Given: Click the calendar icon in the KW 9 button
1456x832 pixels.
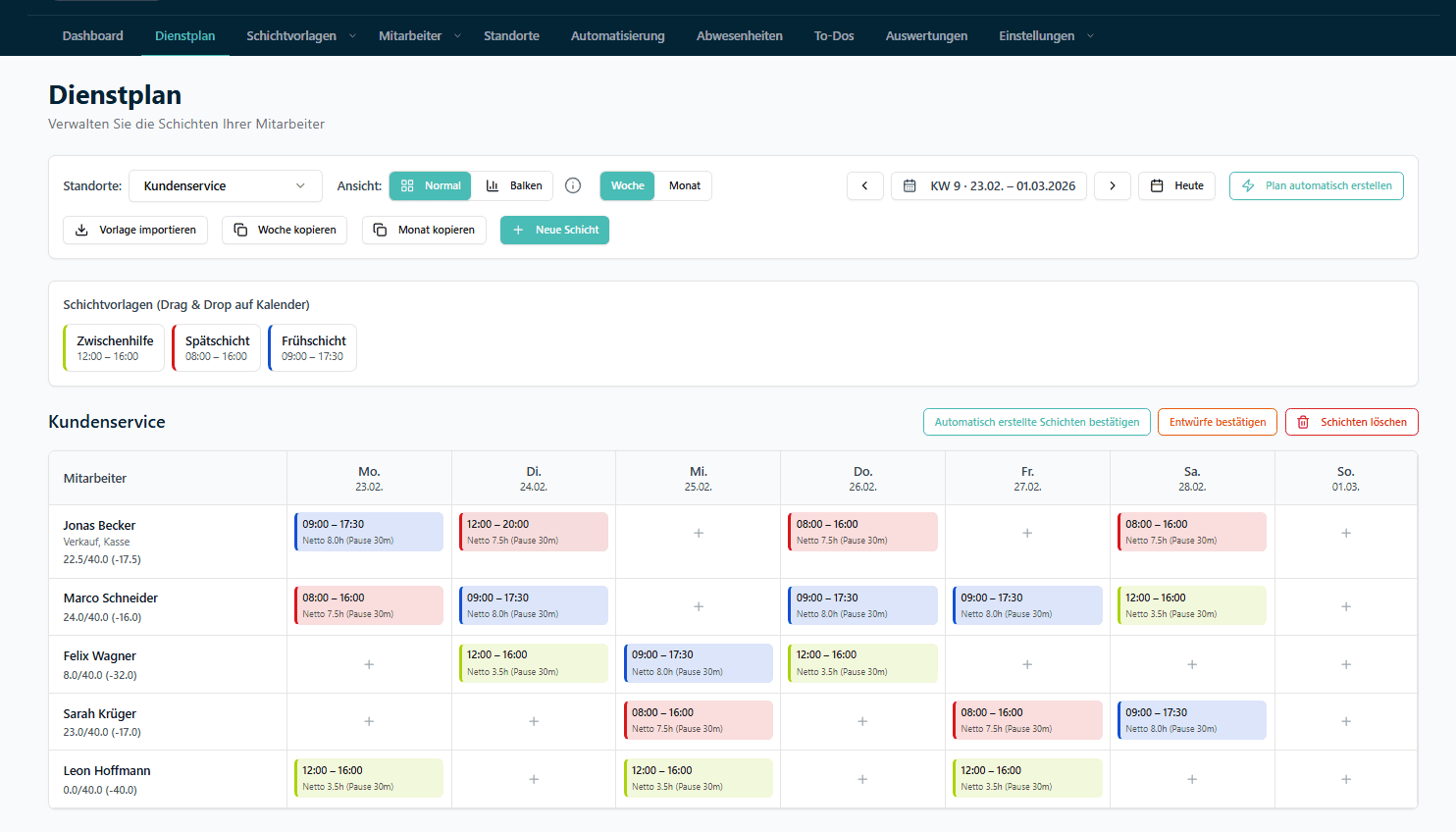Looking at the screenshot, I should click(x=908, y=185).
